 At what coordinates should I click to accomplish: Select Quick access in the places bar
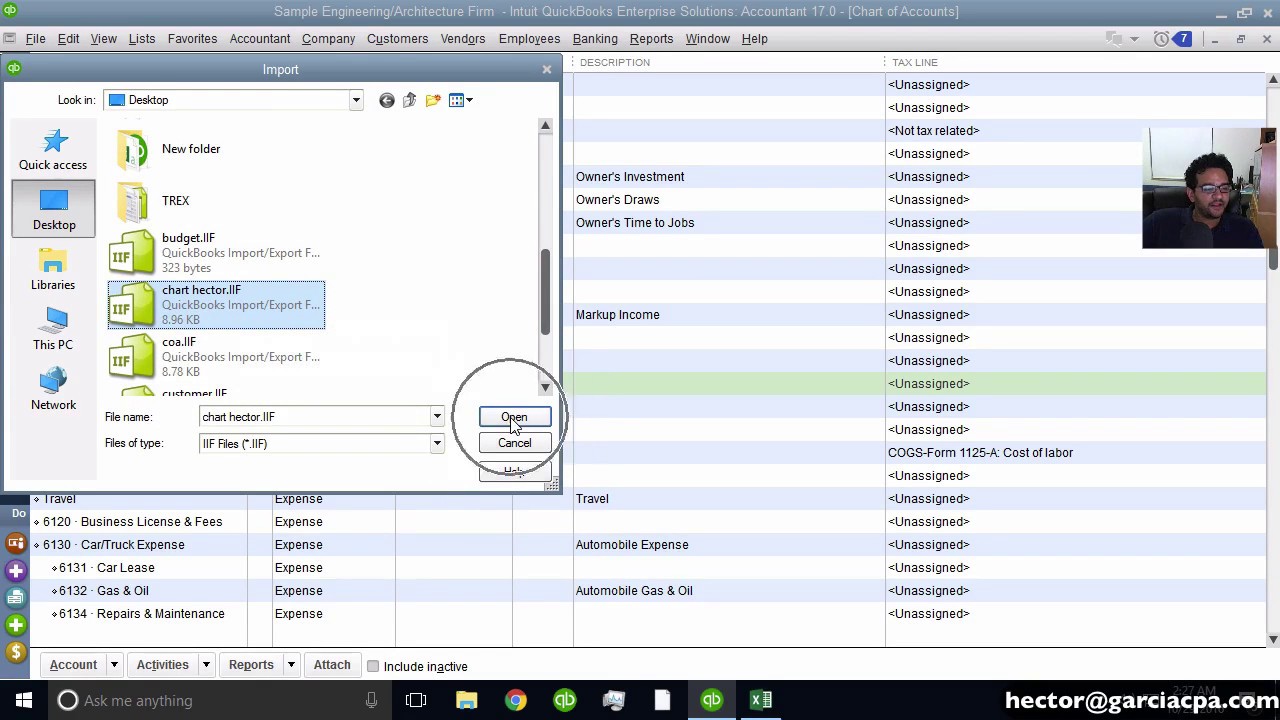pos(53,150)
